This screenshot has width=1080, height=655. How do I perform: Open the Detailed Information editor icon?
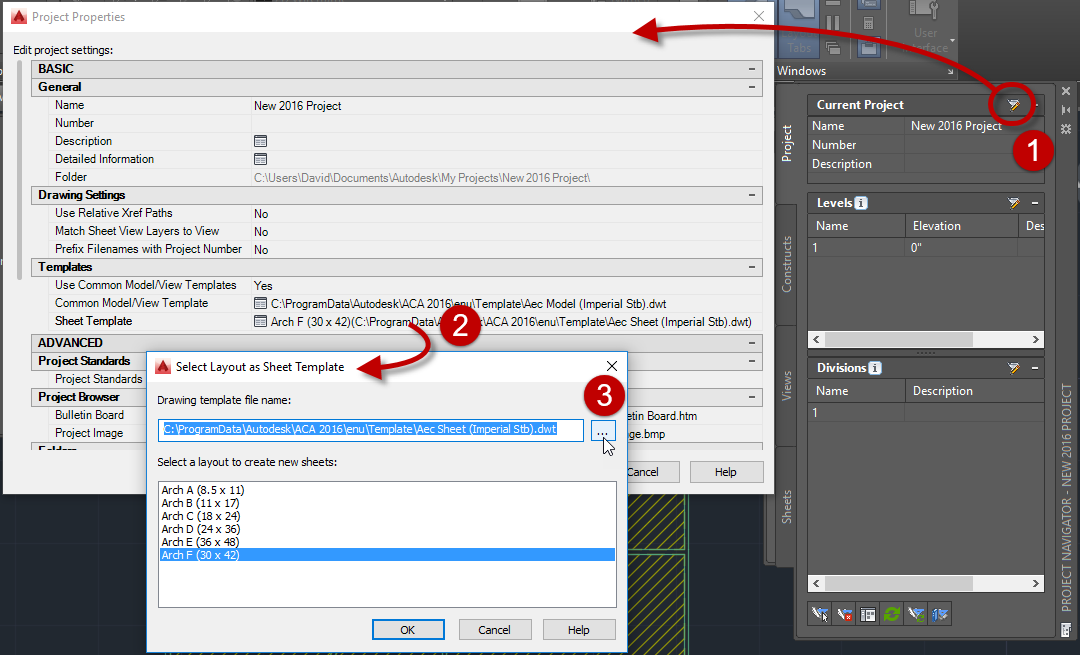[x=260, y=158]
